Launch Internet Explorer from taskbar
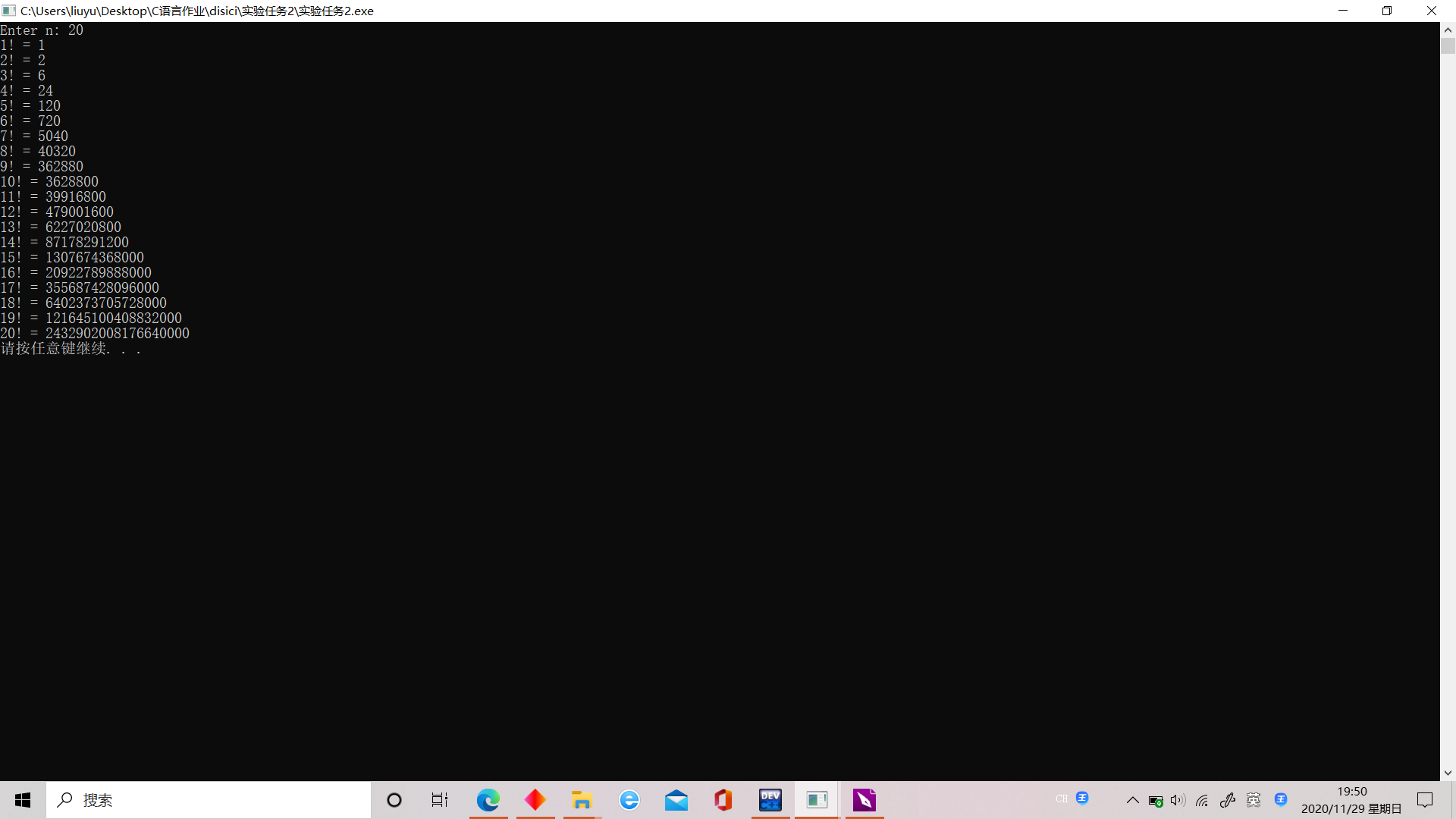 pos(629,800)
